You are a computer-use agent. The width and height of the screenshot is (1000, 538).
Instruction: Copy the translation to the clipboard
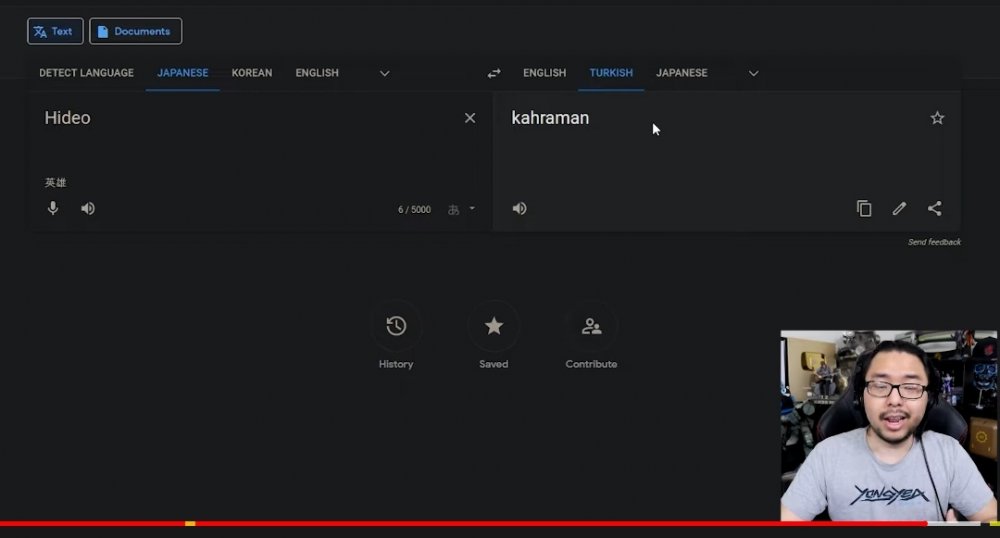864,208
